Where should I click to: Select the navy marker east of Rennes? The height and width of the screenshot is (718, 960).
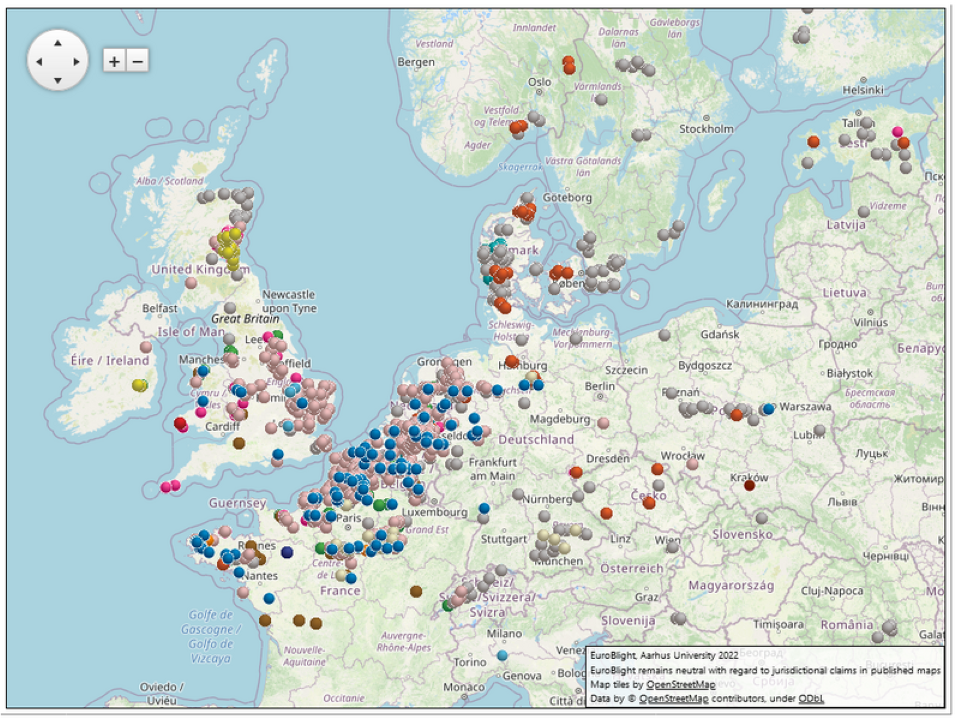pyautogui.click(x=287, y=553)
